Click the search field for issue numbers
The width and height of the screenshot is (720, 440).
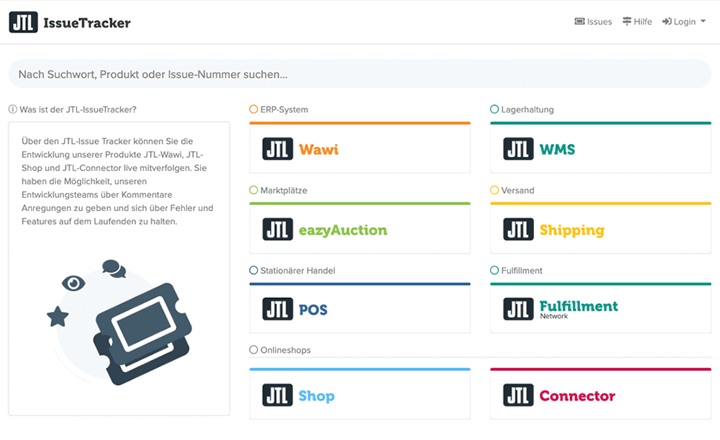point(360,74)
